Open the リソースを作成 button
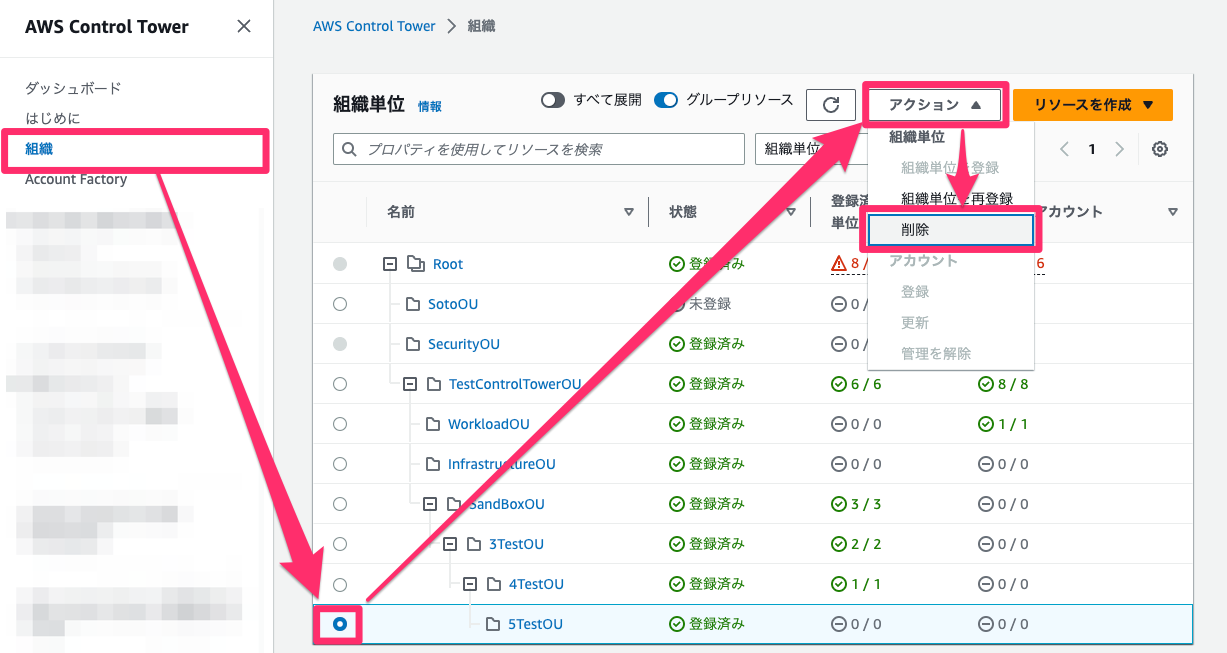The image size is (1227, 653). click(x=1092, y=104)
